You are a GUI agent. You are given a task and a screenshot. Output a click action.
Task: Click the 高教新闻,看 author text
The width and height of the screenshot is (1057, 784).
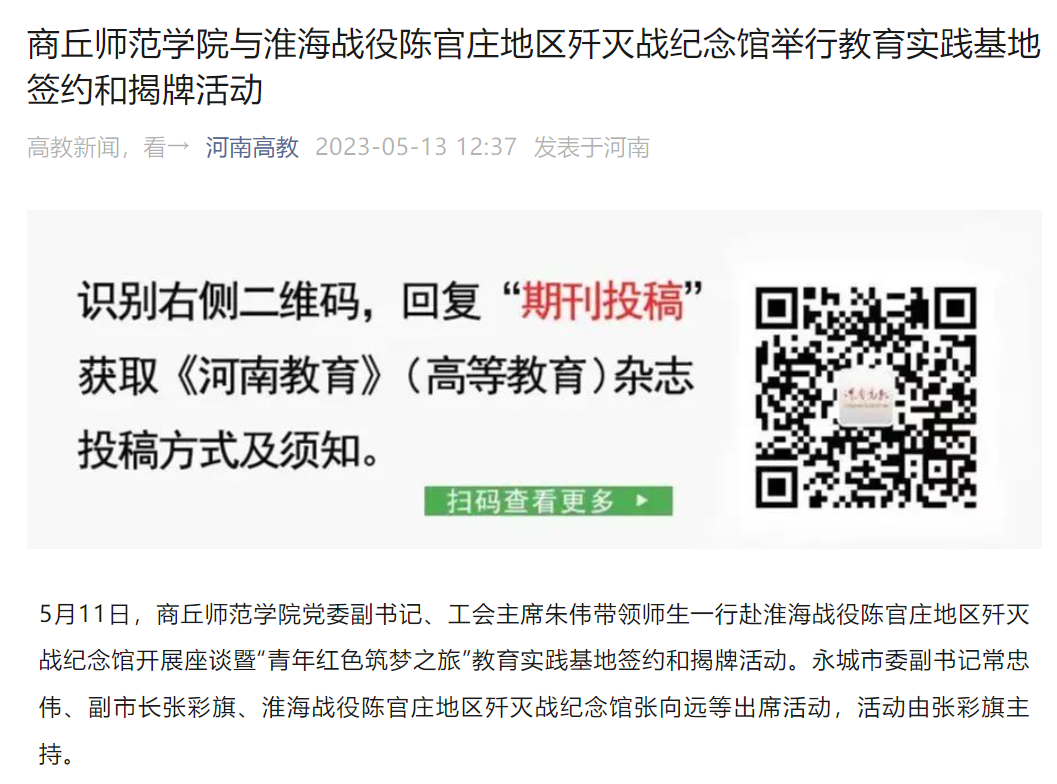(96, 146)
